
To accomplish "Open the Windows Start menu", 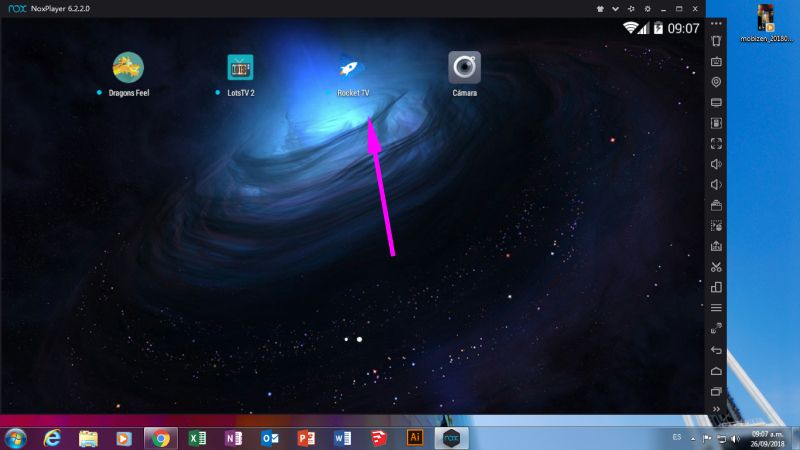I will pos(15,438).
